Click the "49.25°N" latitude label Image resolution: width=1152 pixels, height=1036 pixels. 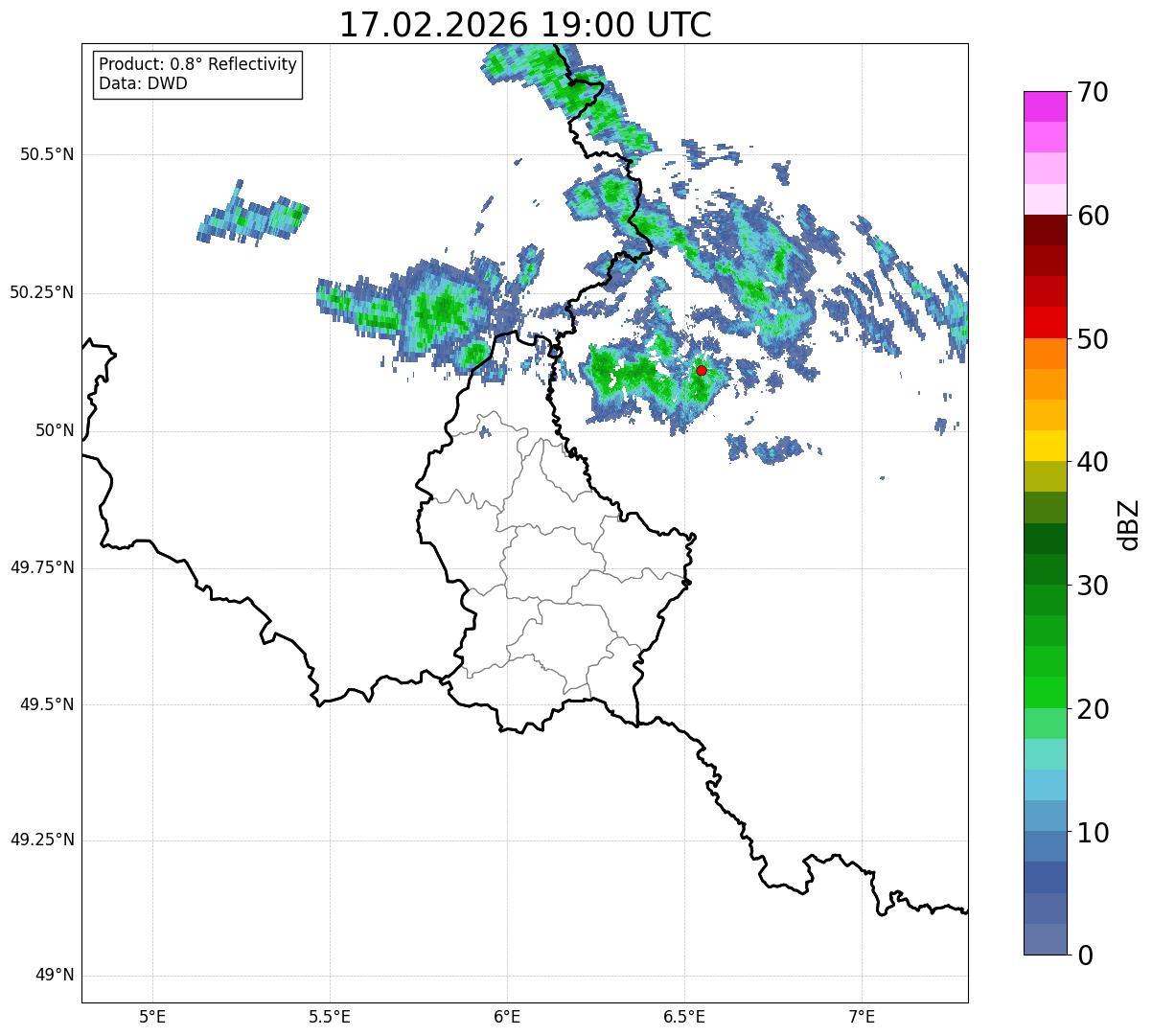[41, 840]
